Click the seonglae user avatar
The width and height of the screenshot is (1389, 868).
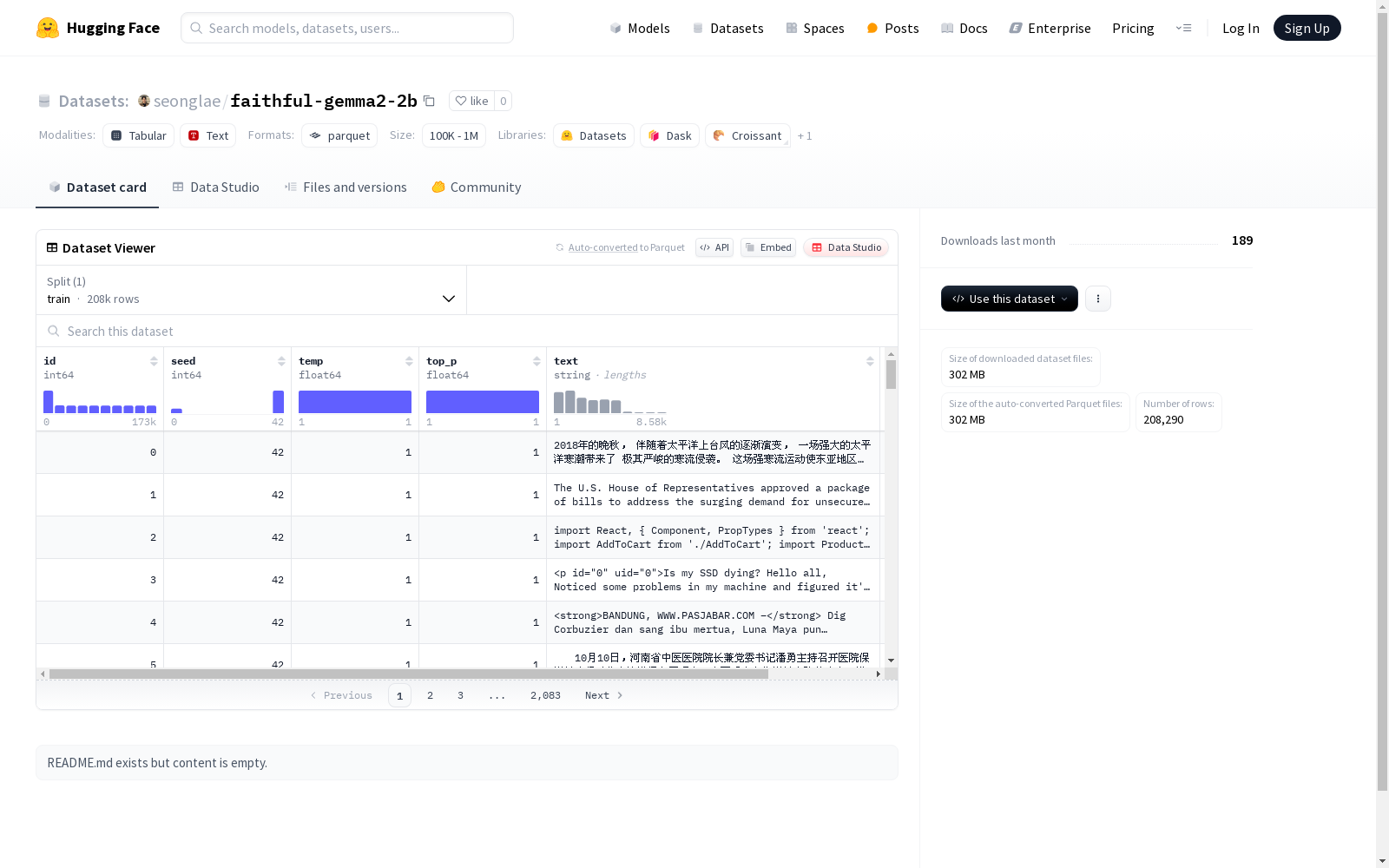tap(144, 101)
